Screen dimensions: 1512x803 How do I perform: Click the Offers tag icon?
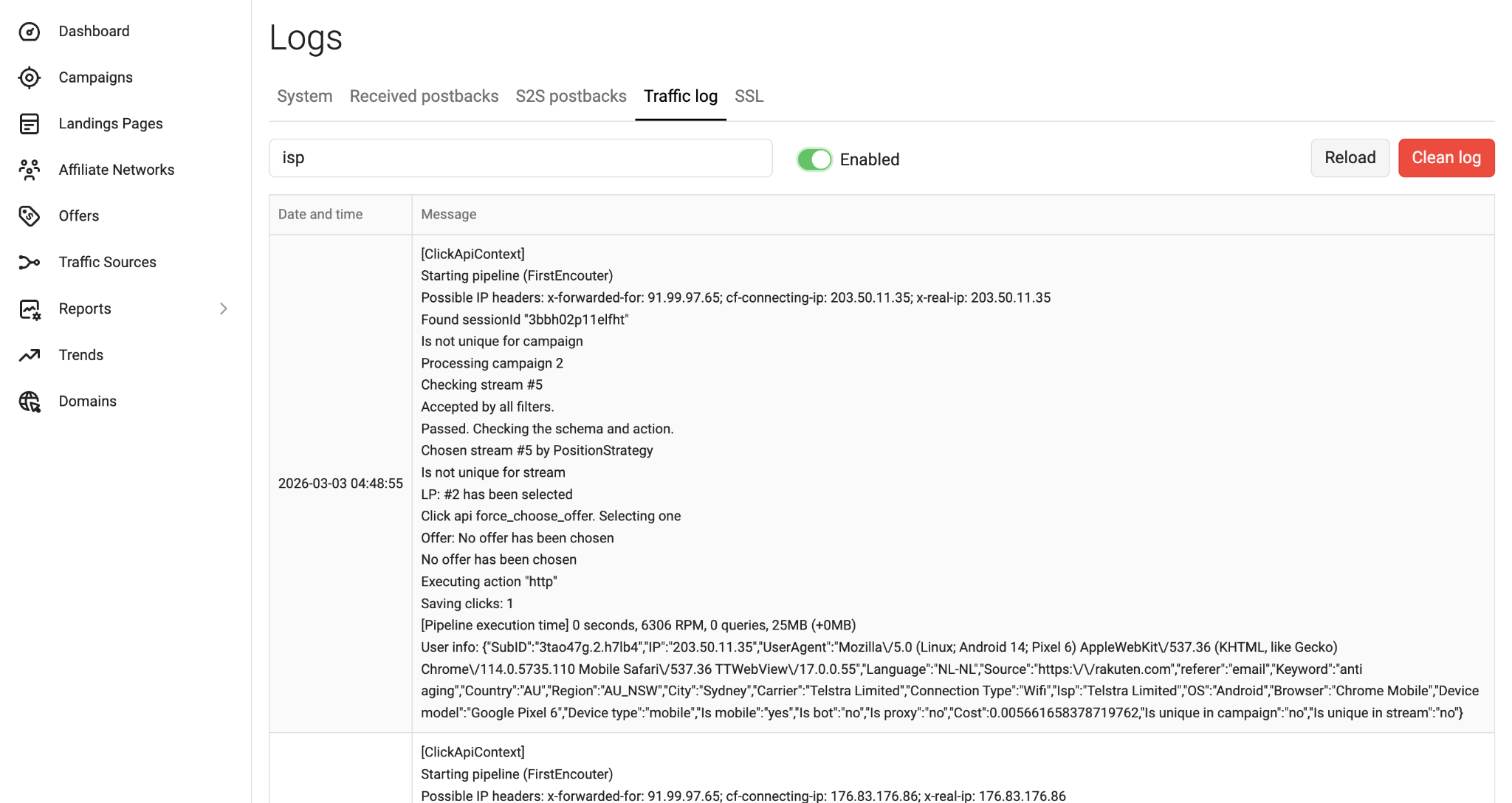pyautogui.click(x=30, y=216)
